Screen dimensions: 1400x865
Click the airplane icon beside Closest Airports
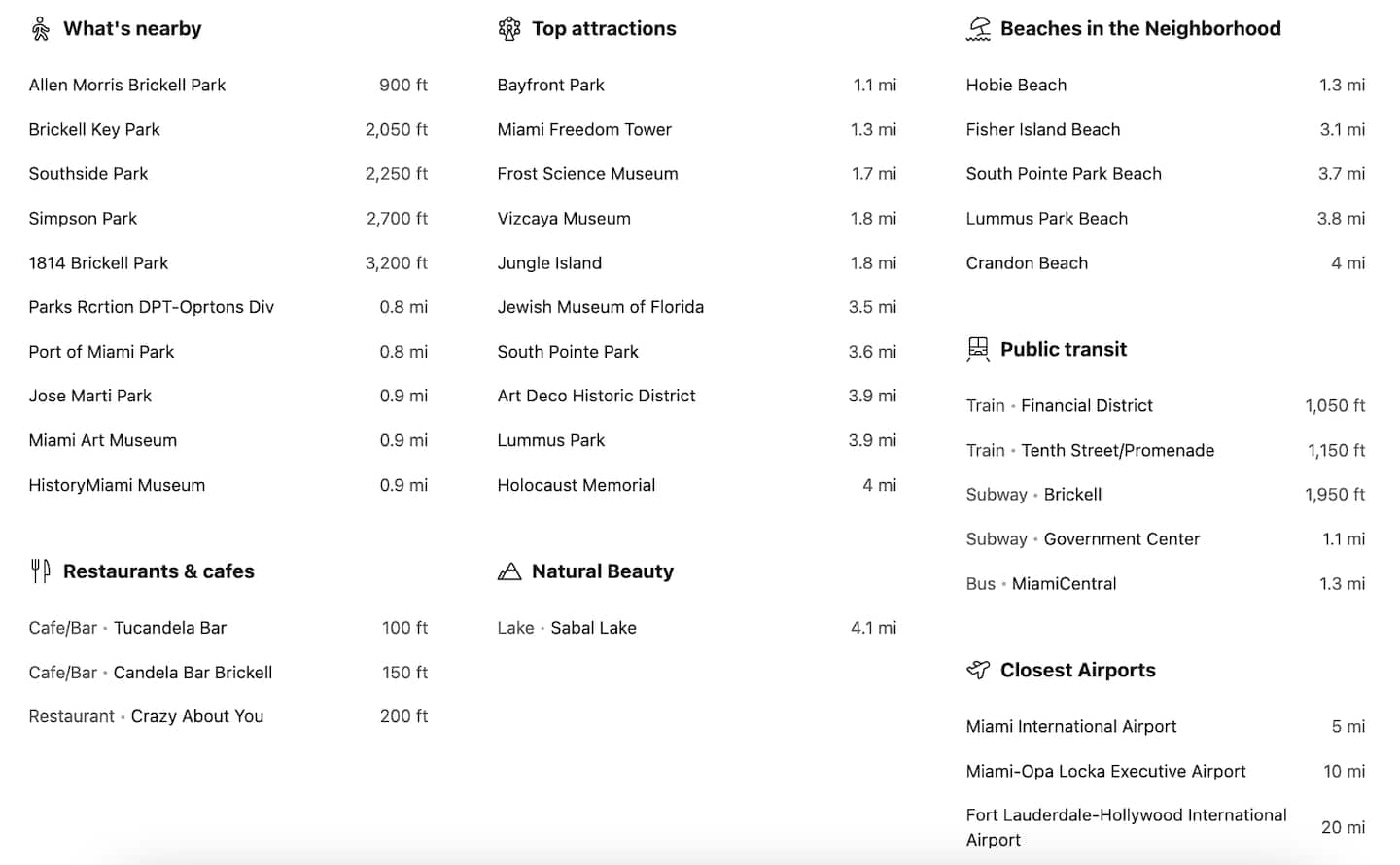[978, 670]
